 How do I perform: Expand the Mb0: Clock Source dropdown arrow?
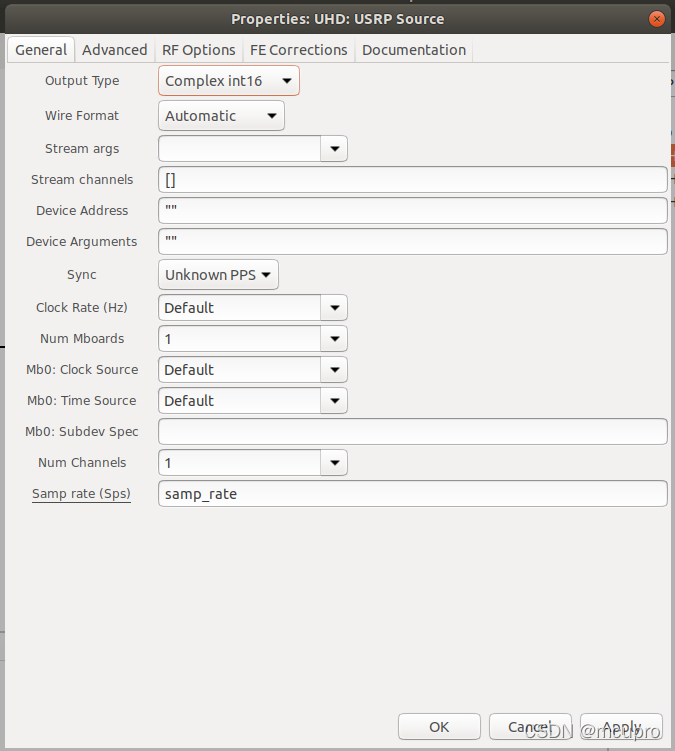coord(334,370)
